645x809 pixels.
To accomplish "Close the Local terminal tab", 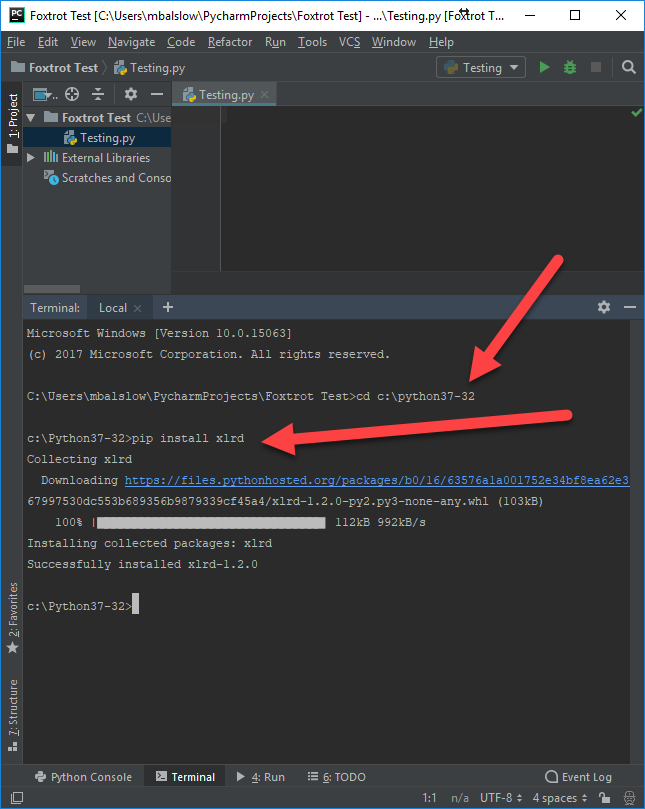I will [x=137, y=309].
